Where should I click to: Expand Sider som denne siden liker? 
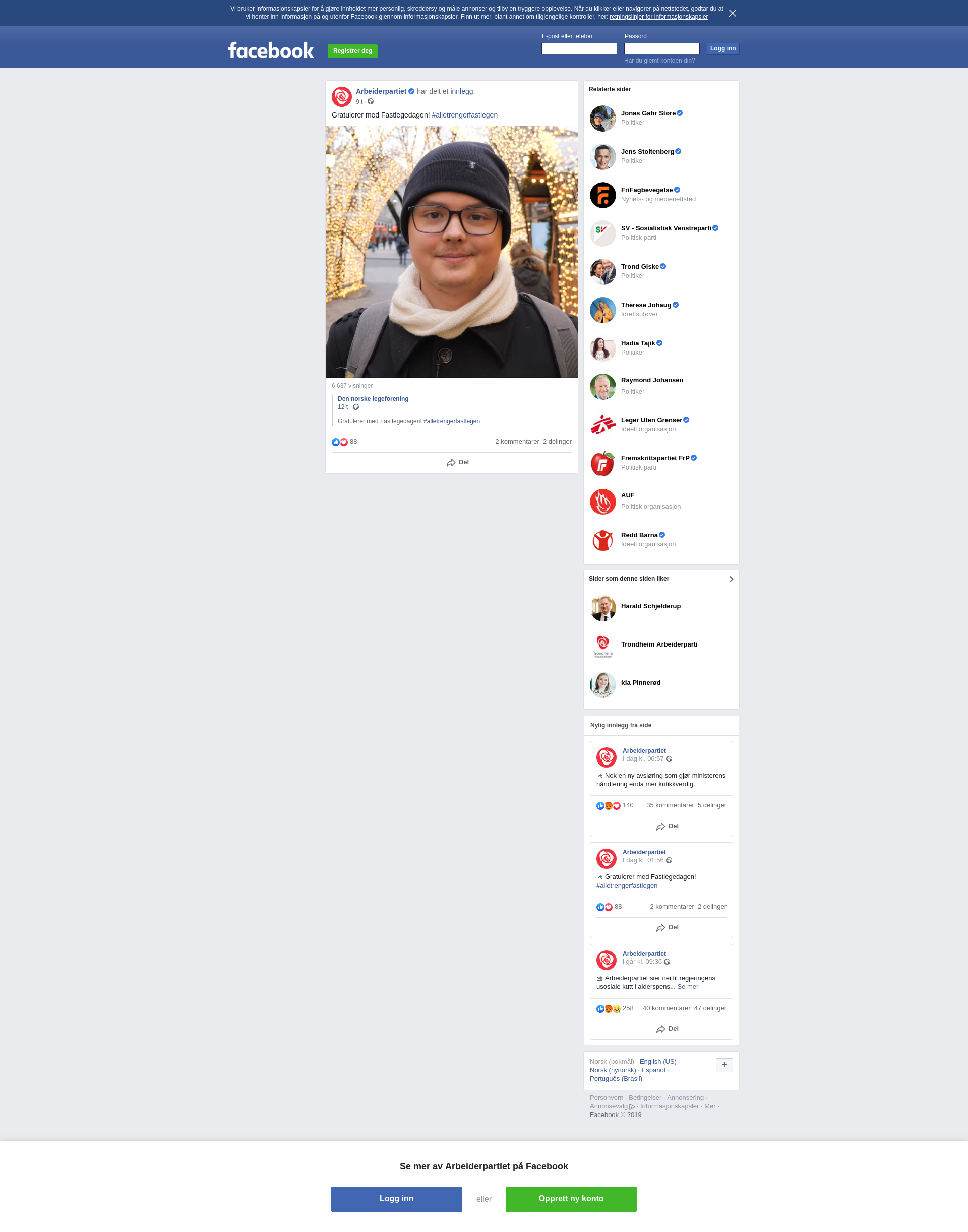(731, 579)
